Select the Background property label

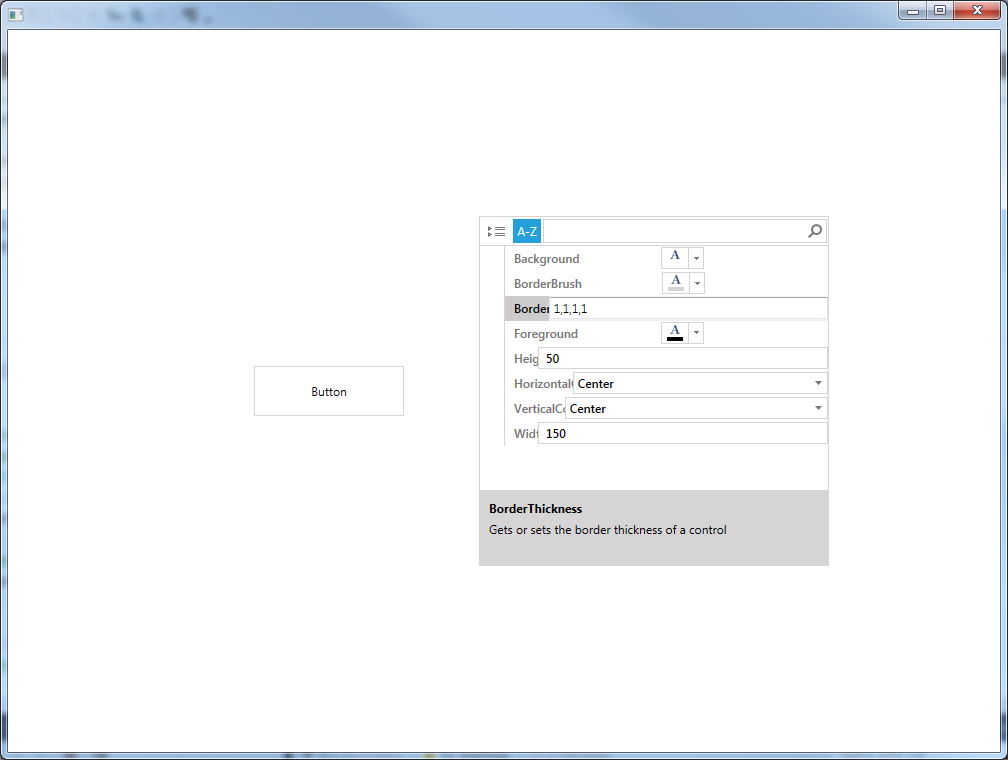click(546, 259)
